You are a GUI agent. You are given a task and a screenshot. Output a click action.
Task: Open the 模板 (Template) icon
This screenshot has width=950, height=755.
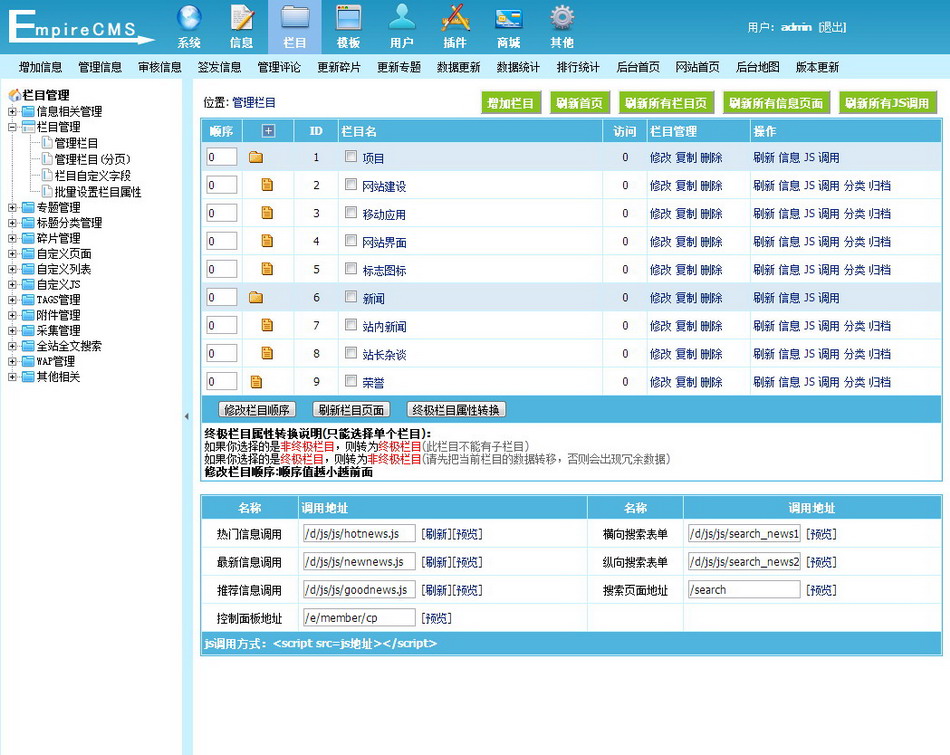(x=348, y=20)
